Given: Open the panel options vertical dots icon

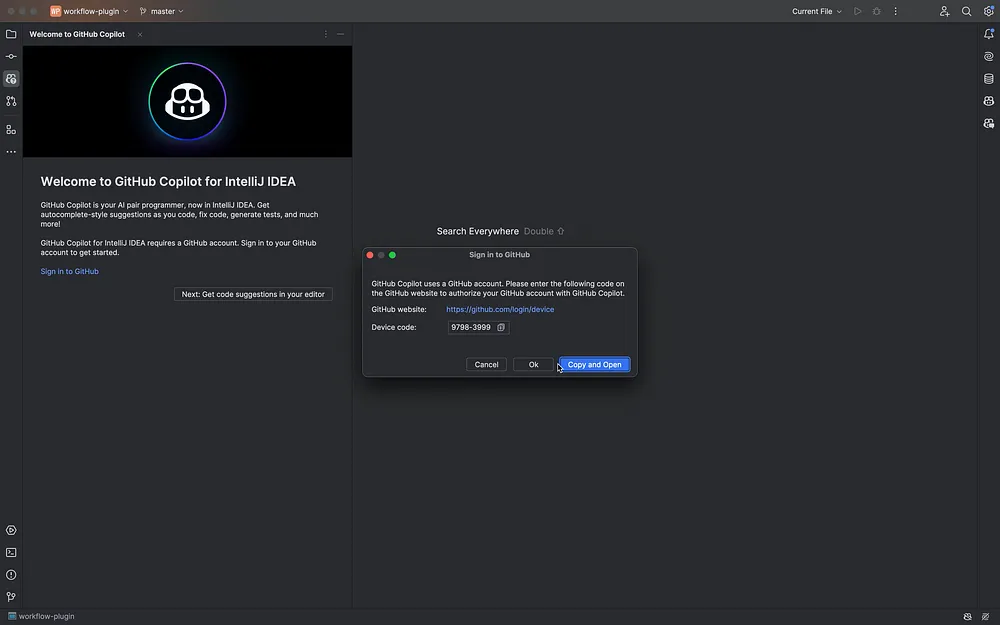Looking at the screenshot, I should (x=325, y=34).
